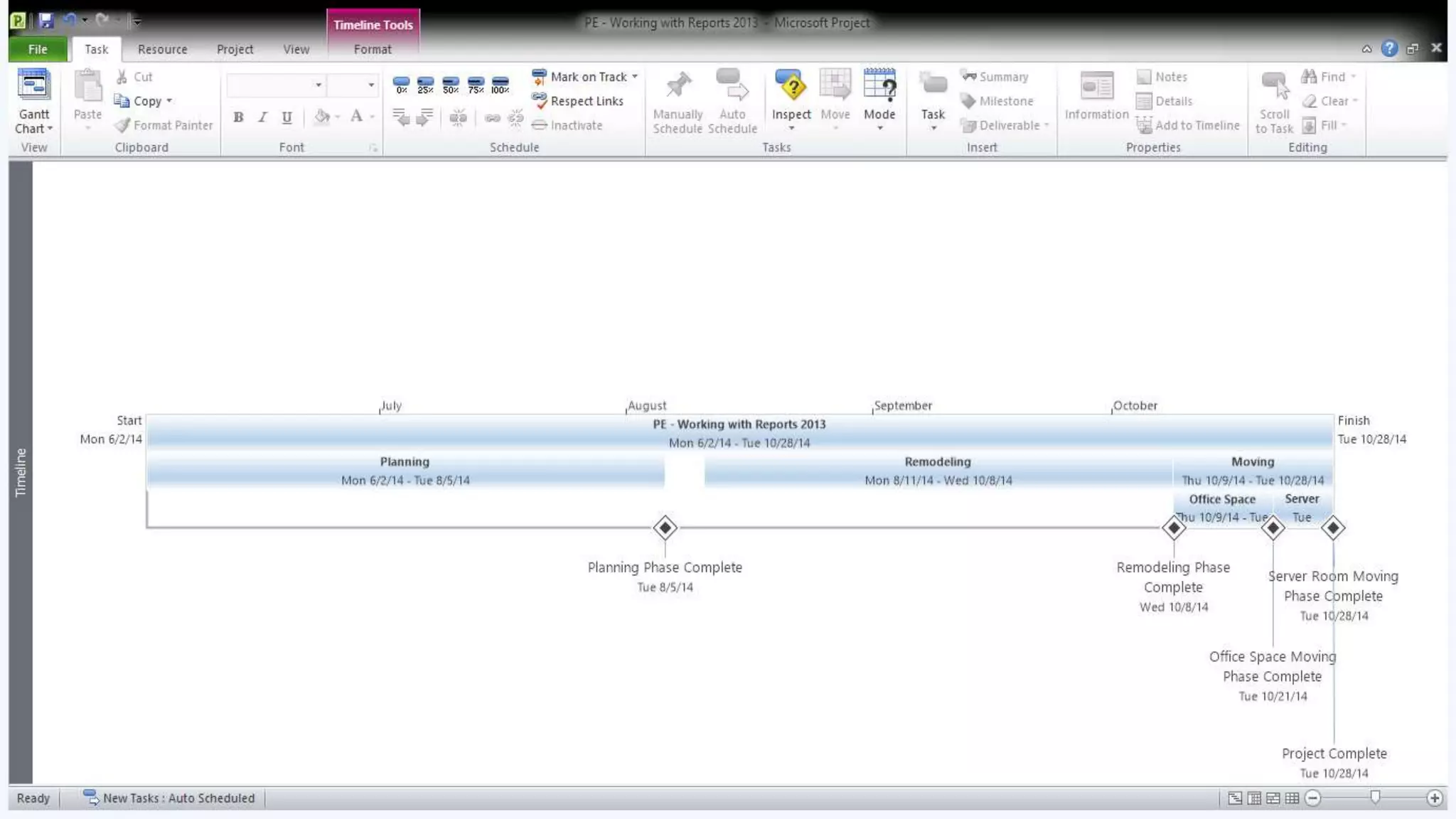1456x819 pixels.
Task: Toggle underline formatting
Action: (x=287, y=117)
